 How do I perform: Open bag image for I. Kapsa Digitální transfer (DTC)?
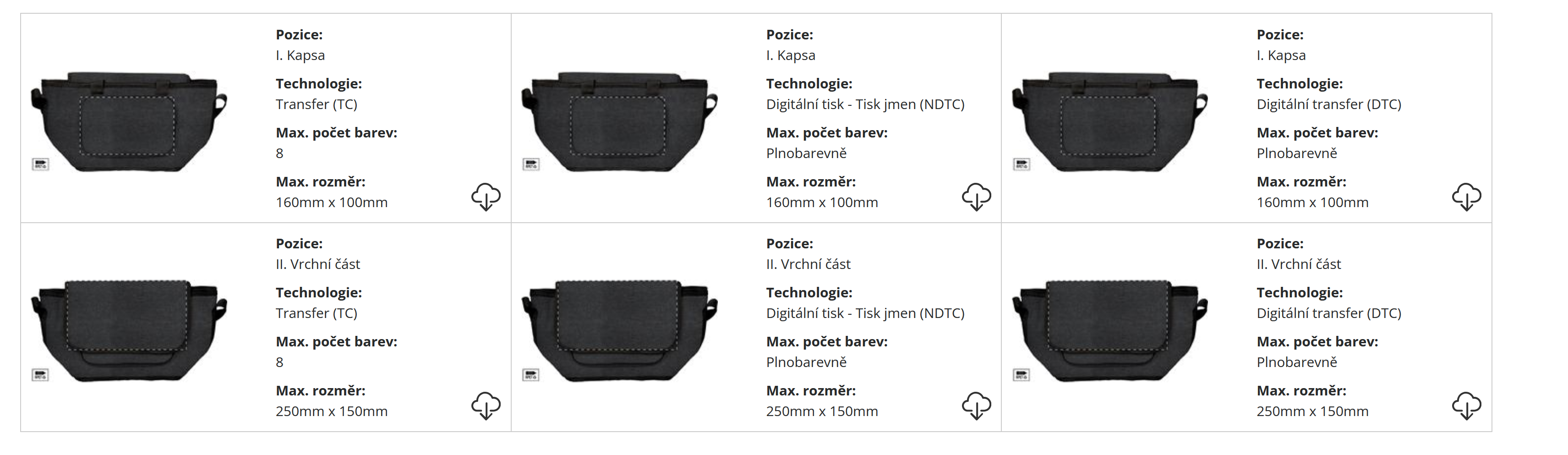(x=1109, y=122)
